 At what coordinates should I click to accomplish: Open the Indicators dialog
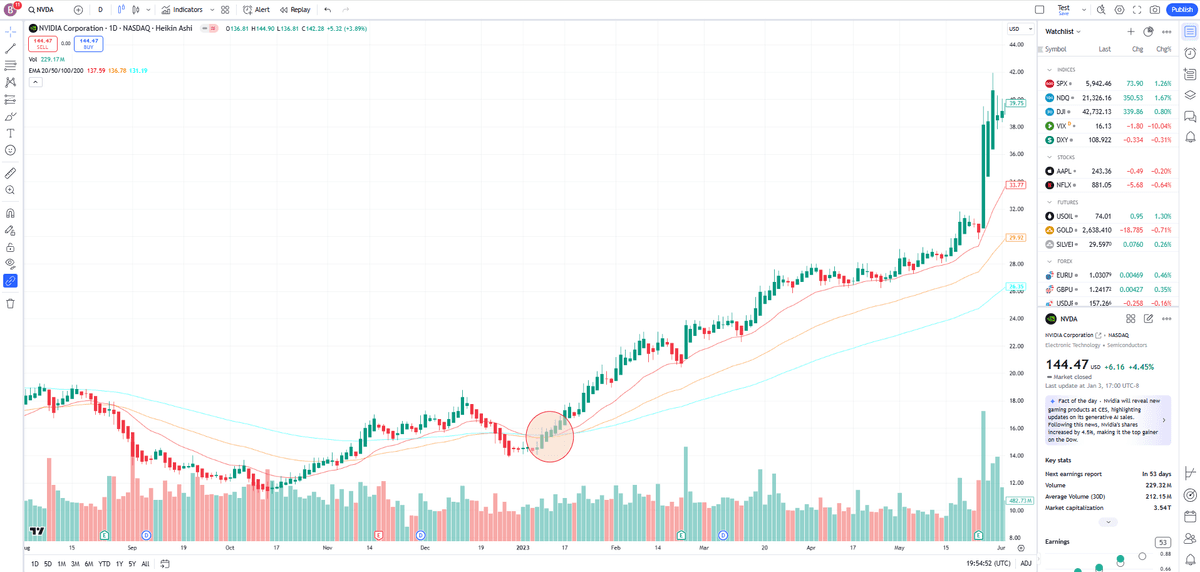180,9
